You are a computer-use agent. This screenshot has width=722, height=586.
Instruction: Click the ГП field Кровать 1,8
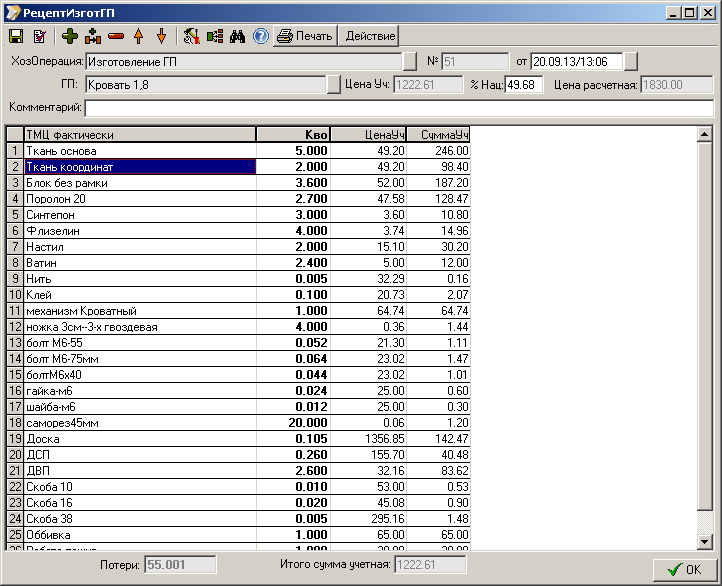(206, 85)
